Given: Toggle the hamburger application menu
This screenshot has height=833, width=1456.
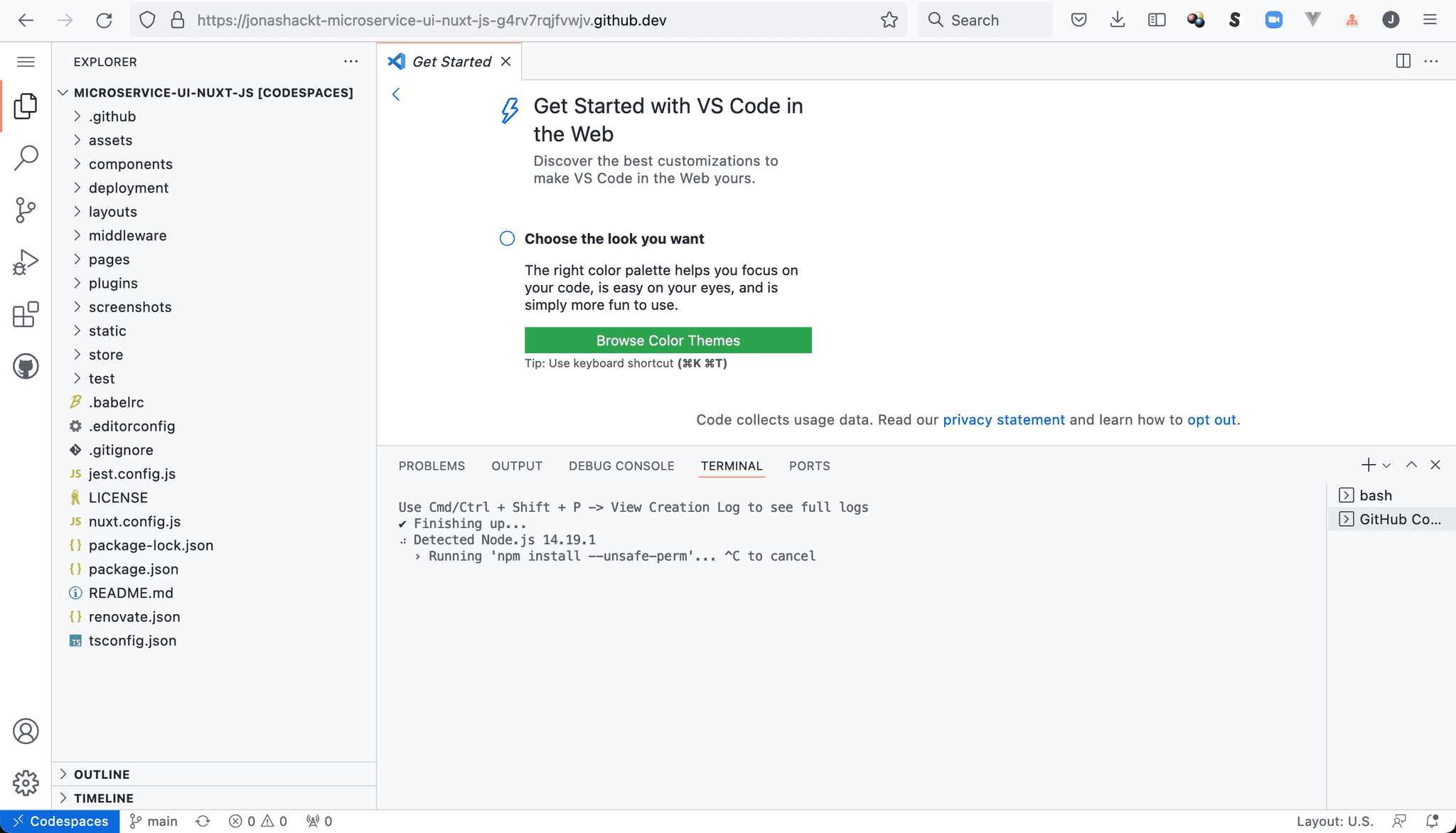Looking at the screenshot, I should tap(26, 62).
